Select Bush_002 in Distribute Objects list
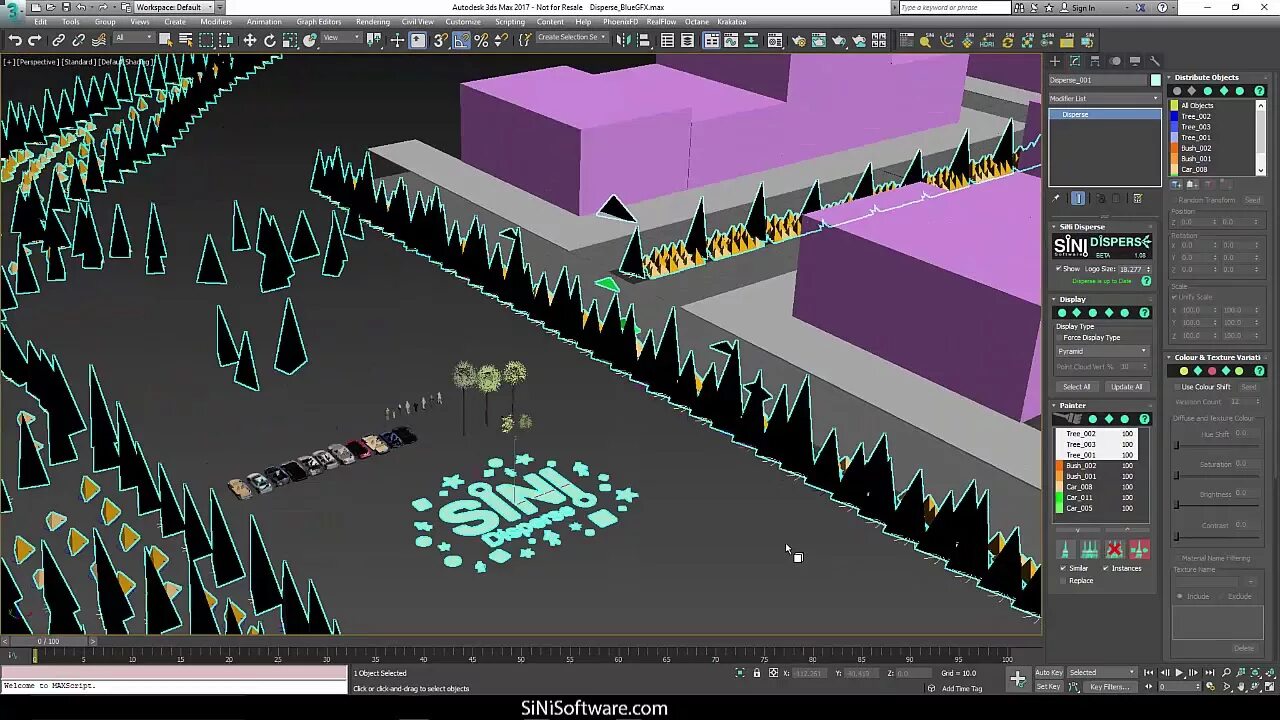The height and width of the screenshot is (720, 1280). pyautogui.click(x=1195, y=148)
